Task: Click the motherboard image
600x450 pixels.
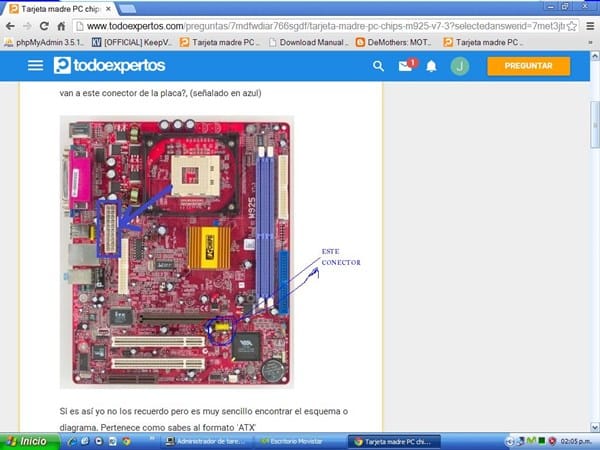Action: click(x=177, y=253)
